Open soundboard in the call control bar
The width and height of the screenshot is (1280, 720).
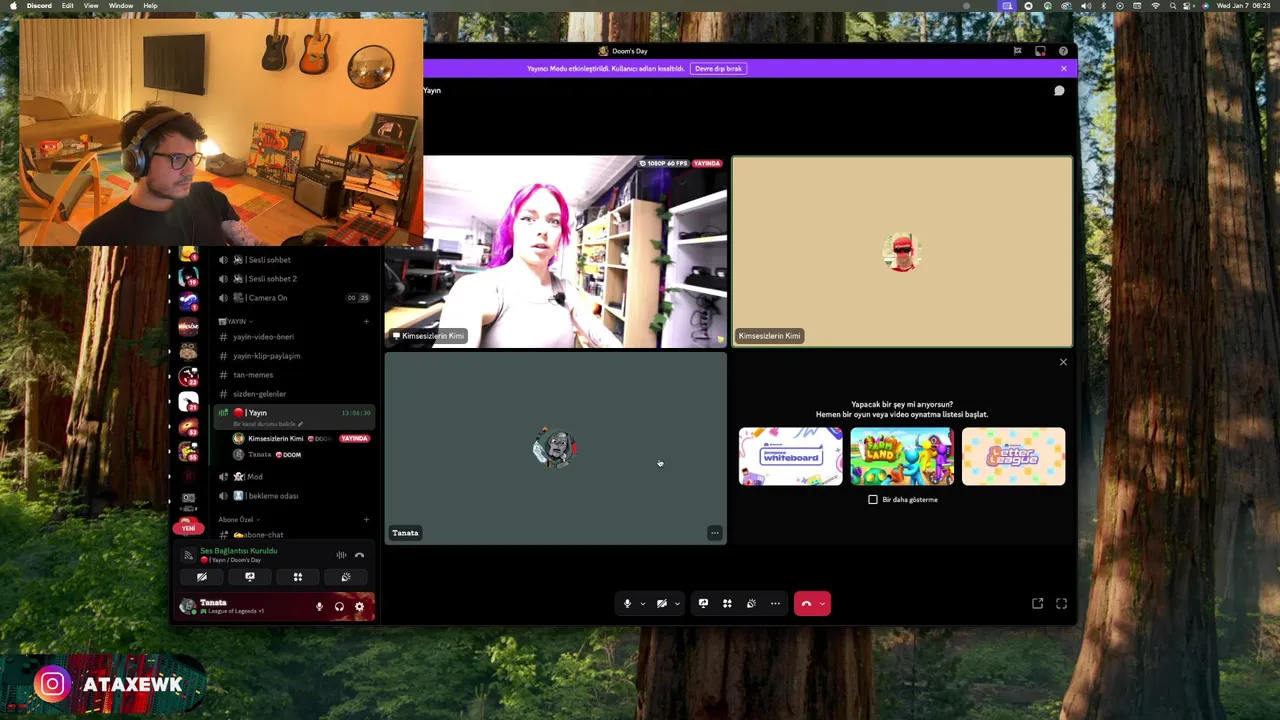(x=751, y=604)
